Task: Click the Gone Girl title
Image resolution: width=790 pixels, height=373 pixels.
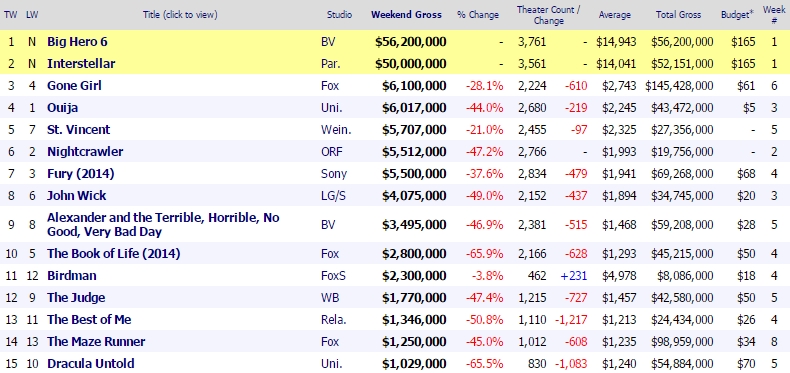Action: pos(75,86)
